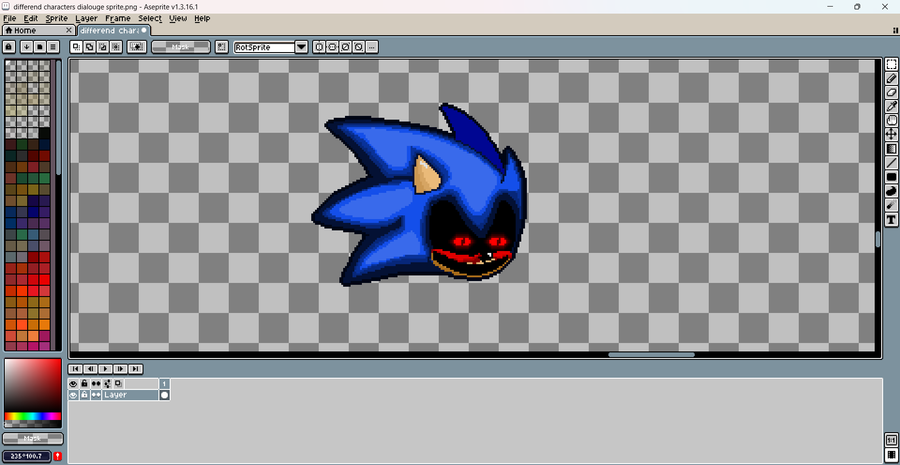
Task: Click the fourth rotation-style icon after RotSprite dropdown
Action: 359,47
